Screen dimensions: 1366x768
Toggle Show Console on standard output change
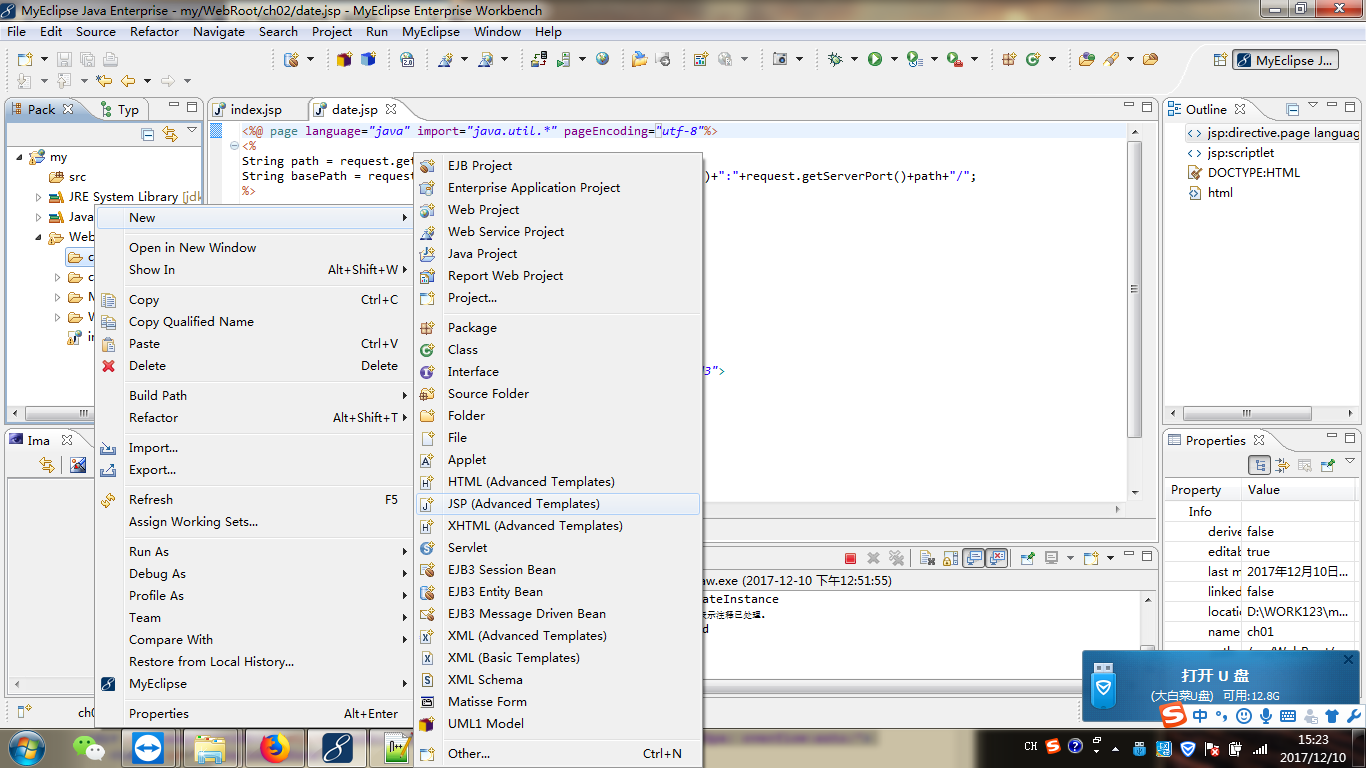[x=973, y=558]
